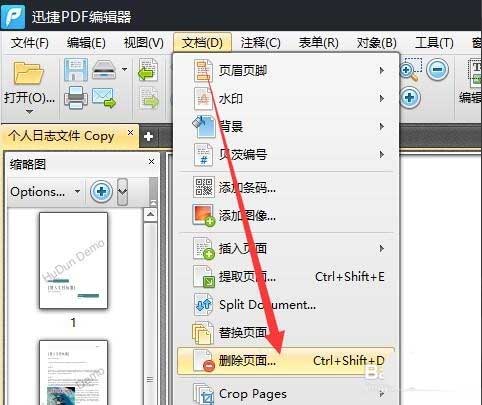
Task: Click the Send email envelope icon
Action: click(104, 98)
